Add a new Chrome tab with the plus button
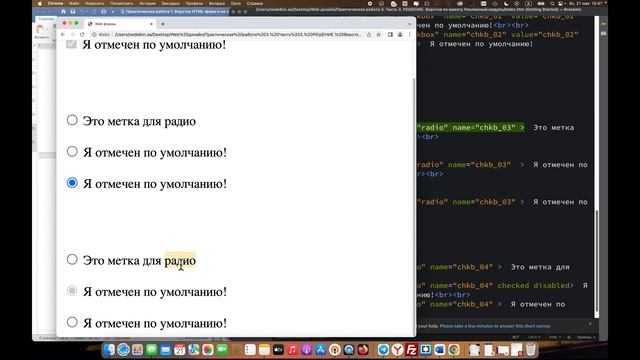Screen dimensions: 640x360 pos(162,24)
